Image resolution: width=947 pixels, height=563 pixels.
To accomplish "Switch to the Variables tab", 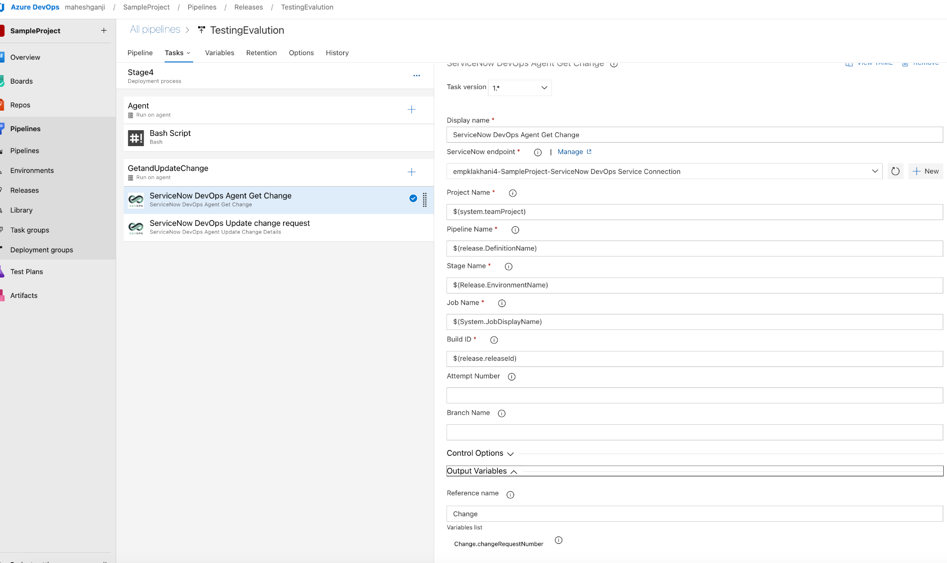I will [x=219, y=53].
